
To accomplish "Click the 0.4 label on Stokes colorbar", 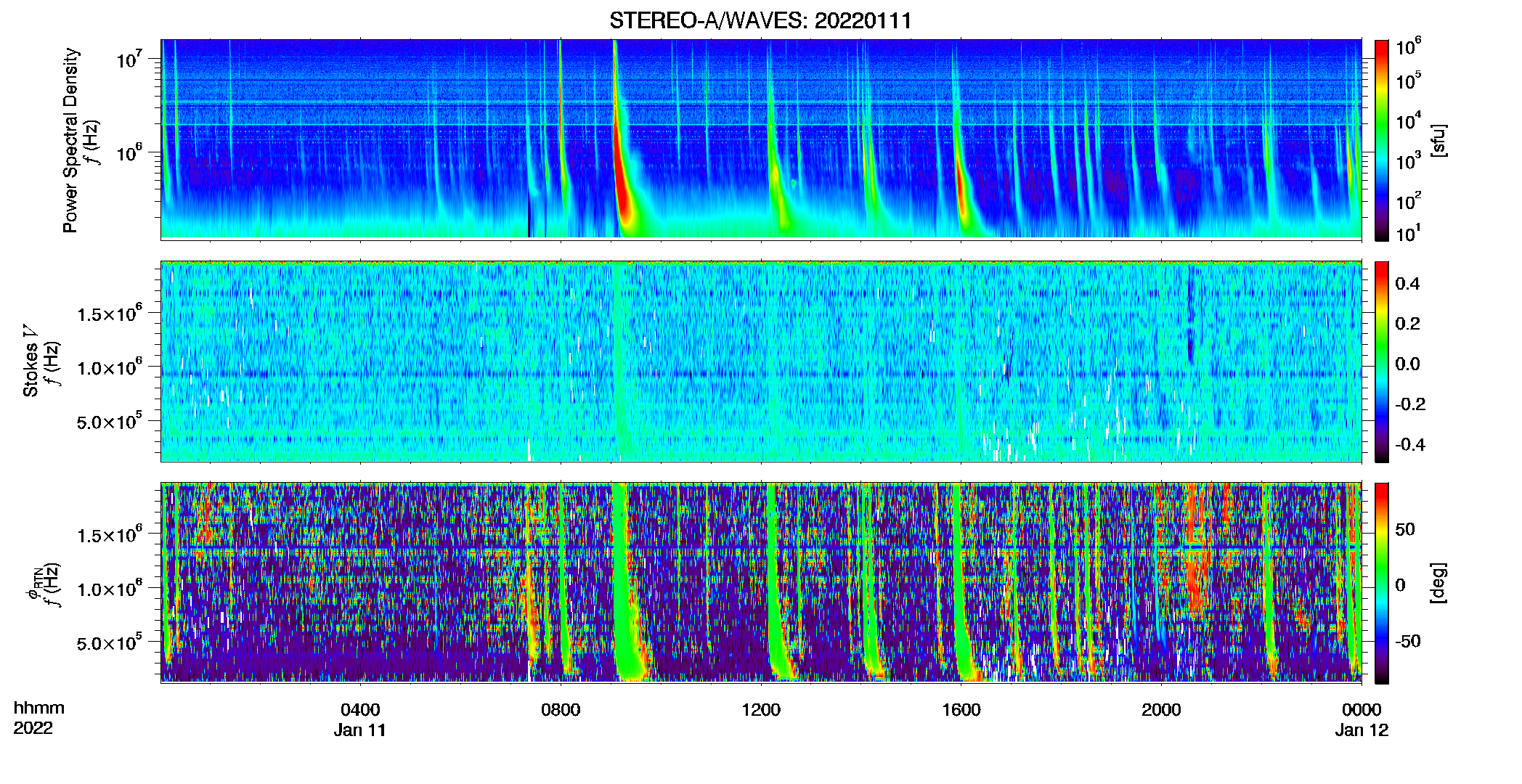I will tap(1407, 284).
